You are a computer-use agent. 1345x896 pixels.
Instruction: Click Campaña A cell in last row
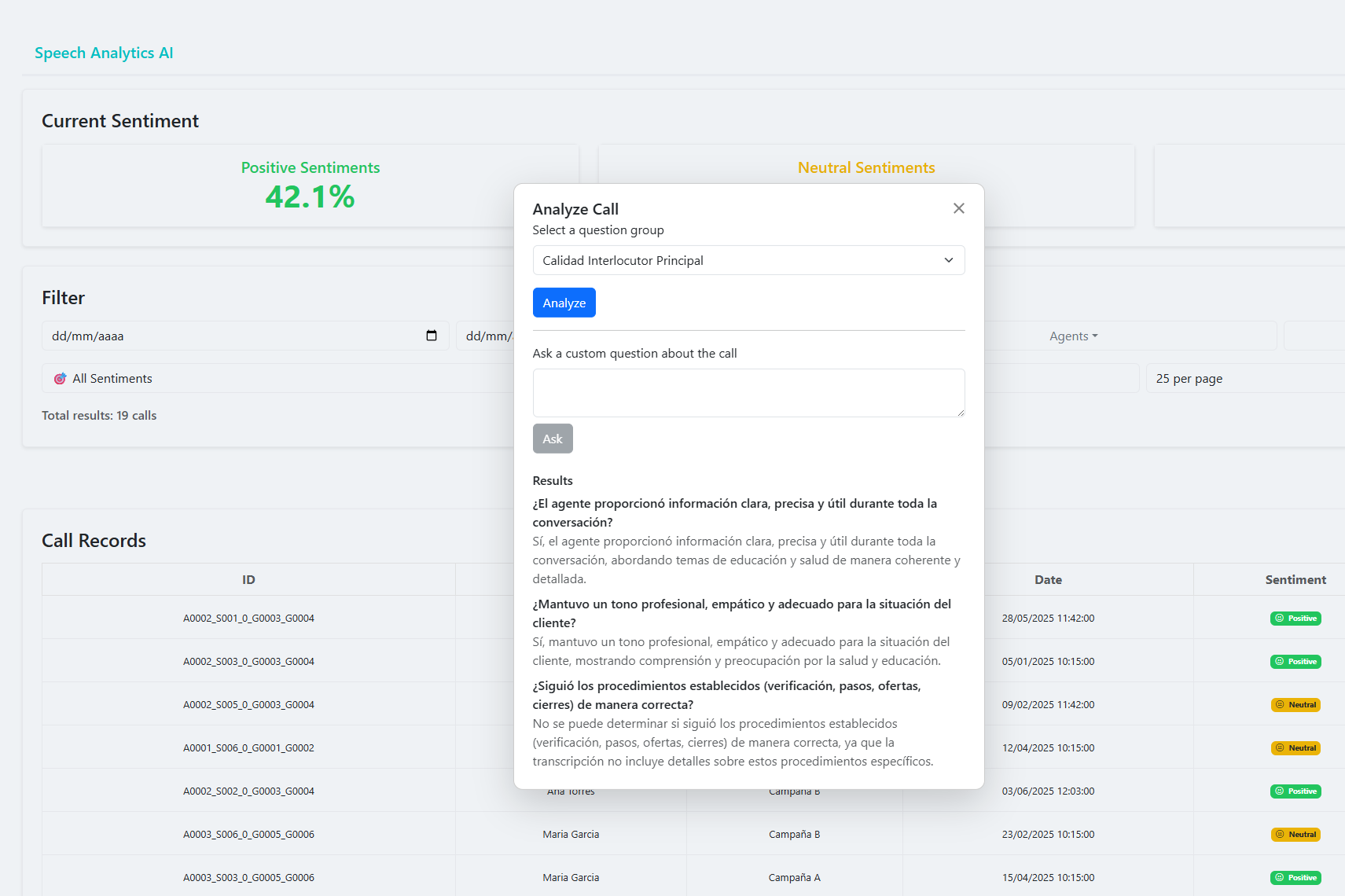coord(794,877)
